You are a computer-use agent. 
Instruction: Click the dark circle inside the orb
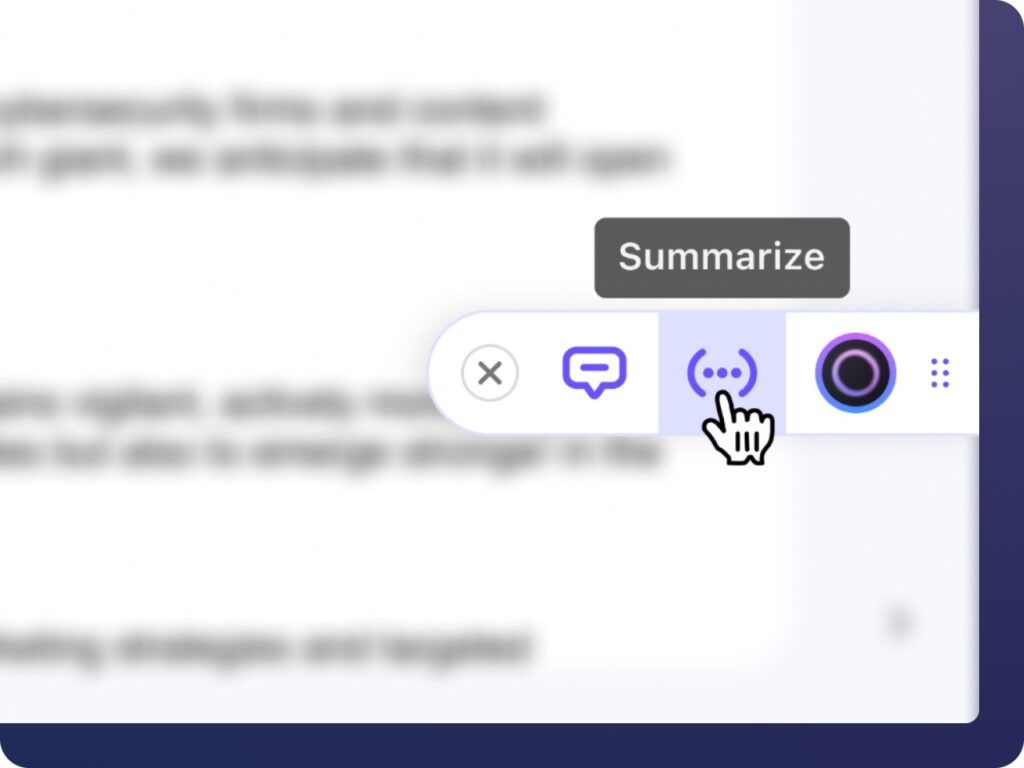[x=856, y=373]
